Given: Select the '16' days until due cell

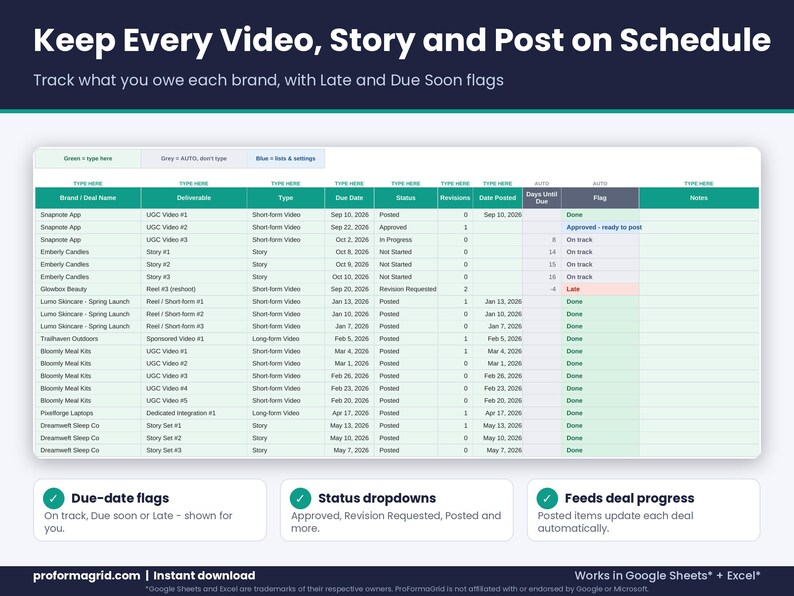Looking at the screenshot, I should coord(542,277).
